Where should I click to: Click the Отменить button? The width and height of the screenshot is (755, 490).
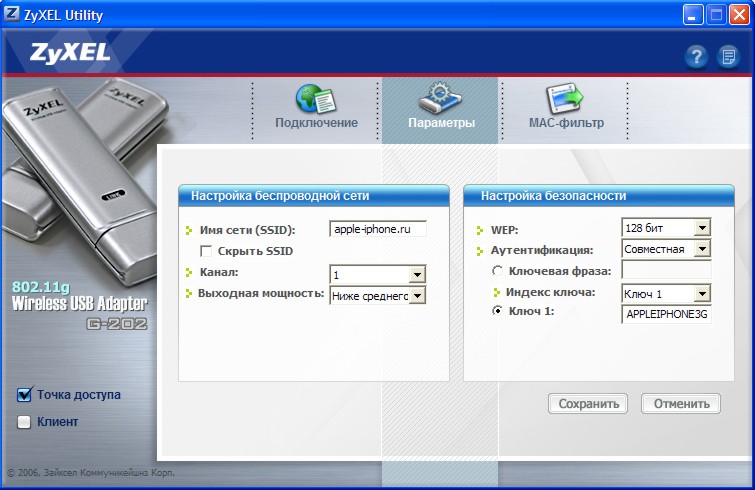click(681, 403)
